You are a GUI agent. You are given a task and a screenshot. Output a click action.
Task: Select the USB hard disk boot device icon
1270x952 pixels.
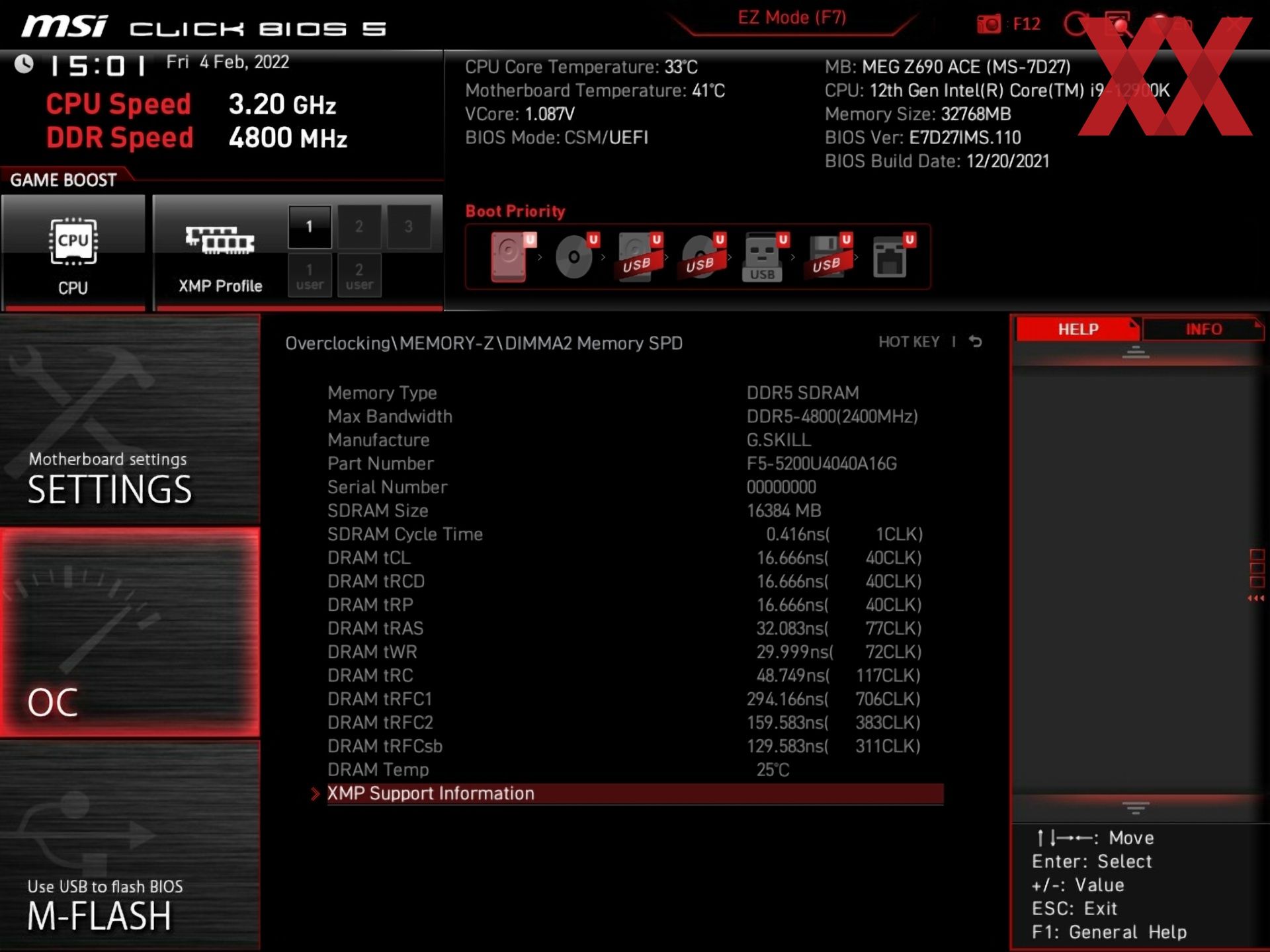coord(639,257)
